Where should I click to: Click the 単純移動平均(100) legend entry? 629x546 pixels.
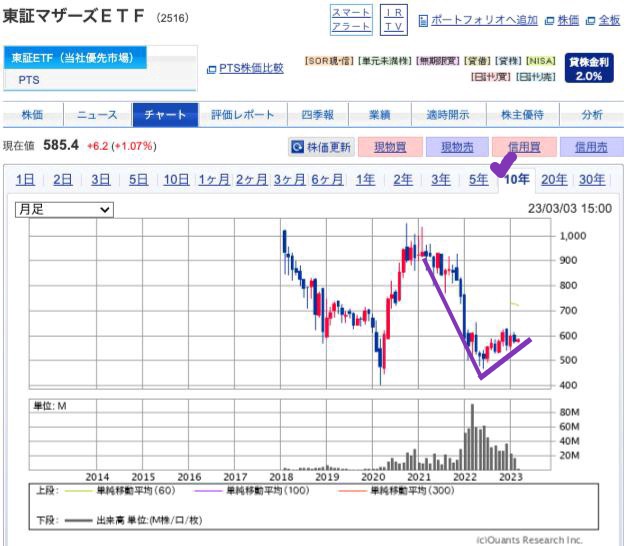[x=252, y=490]
